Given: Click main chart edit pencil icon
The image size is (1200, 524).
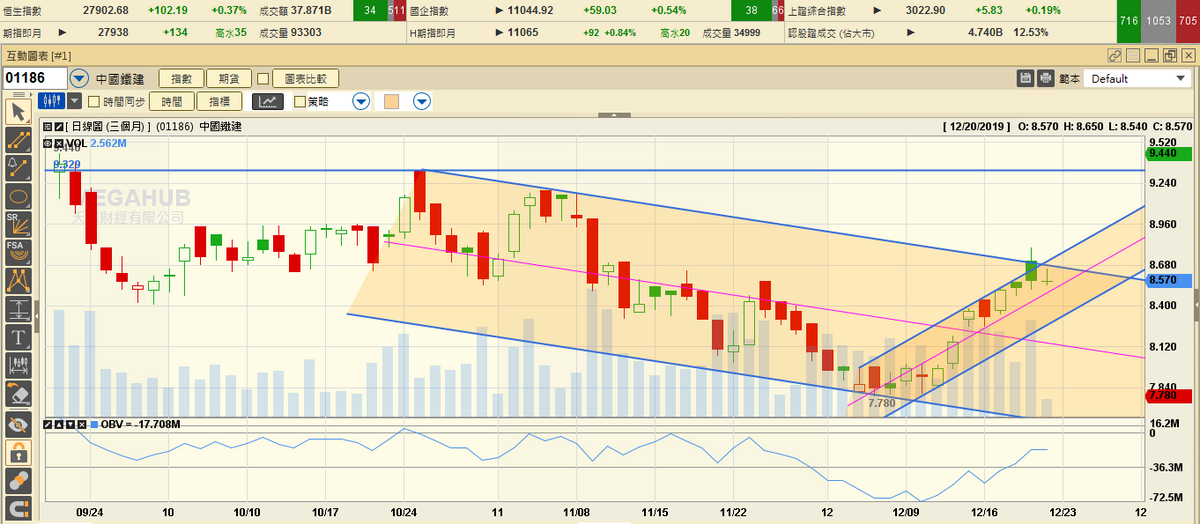Looking at the screenshot, I should tap(58, 127).
